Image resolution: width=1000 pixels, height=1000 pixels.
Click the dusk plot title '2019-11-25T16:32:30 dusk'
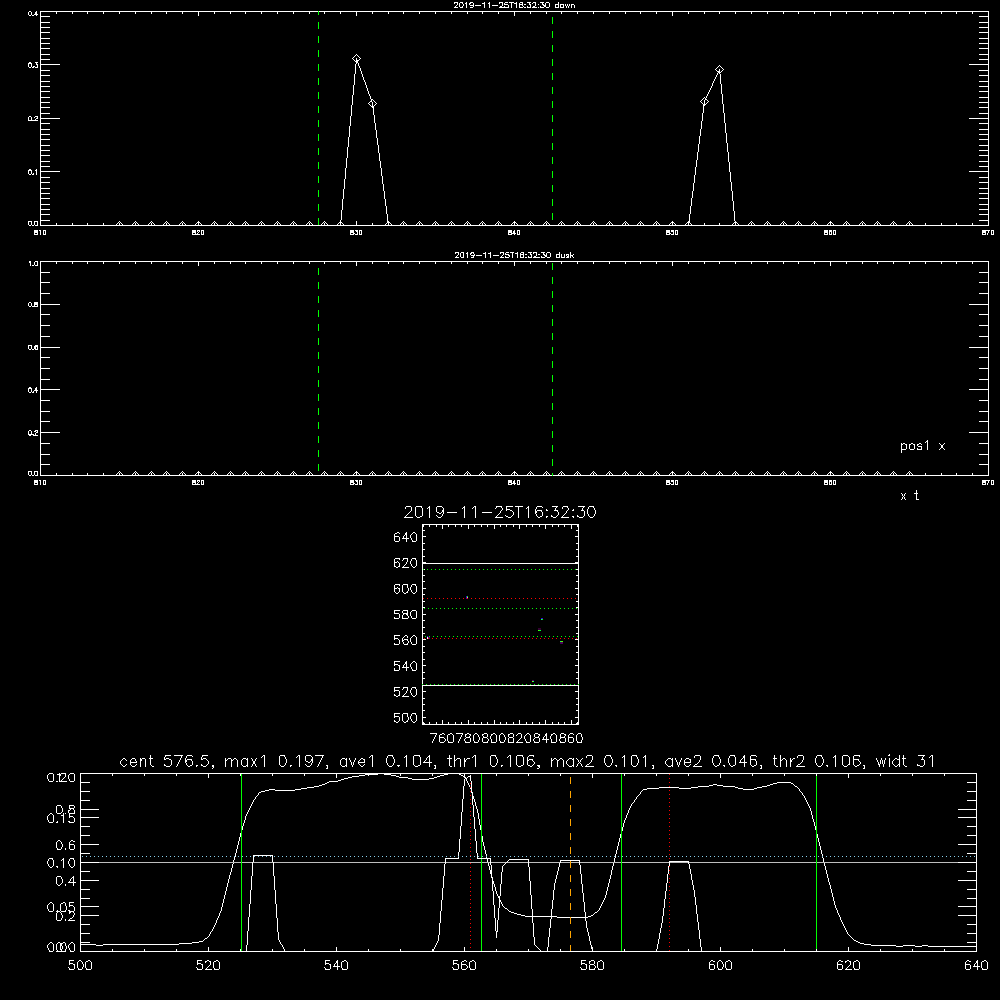point(514,255)
